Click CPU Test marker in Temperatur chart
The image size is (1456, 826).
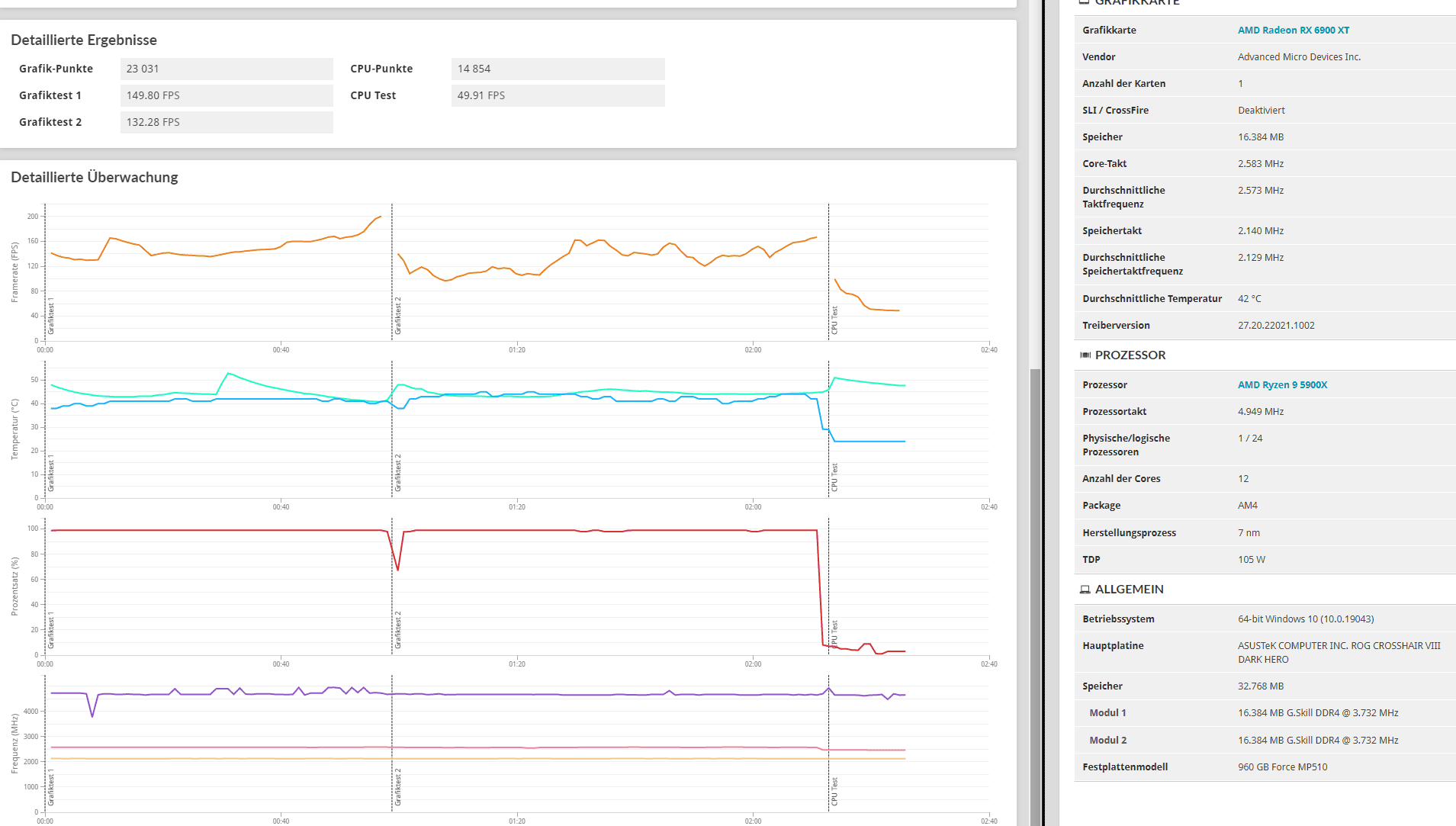(x=834, y=477)
